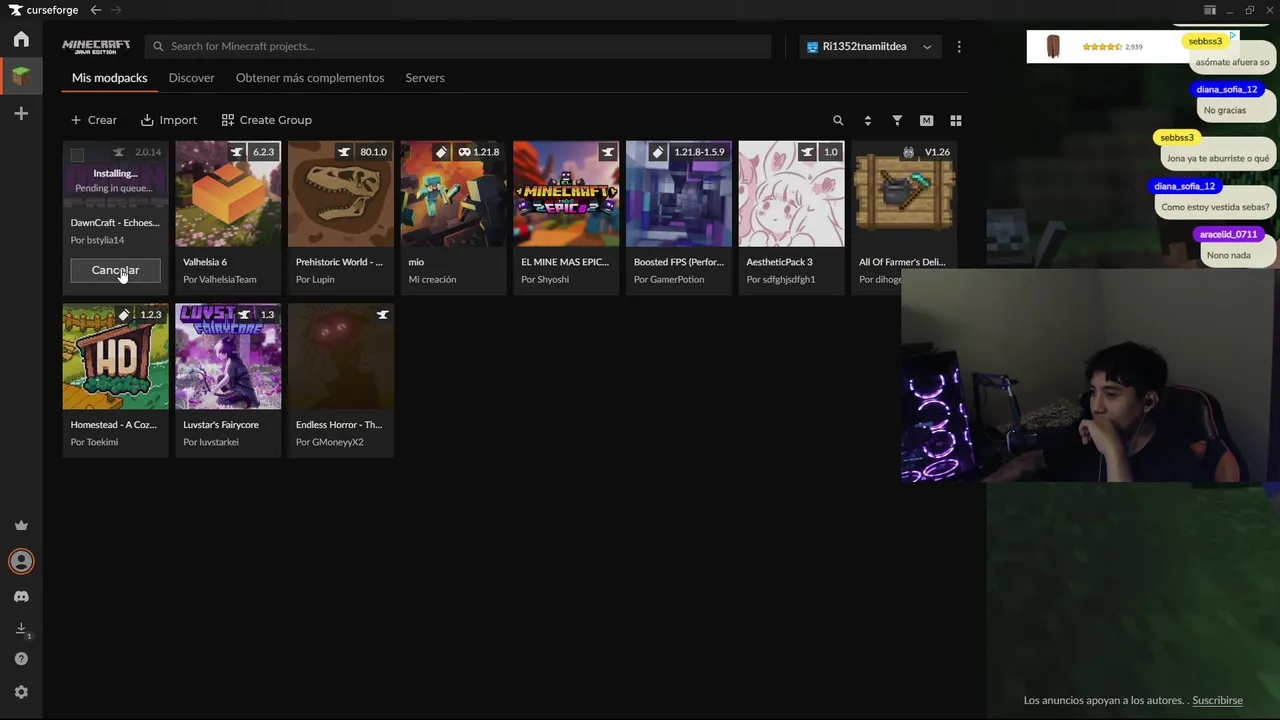The height and width of the screenshot is (720, 1280).
Task: Click the Por Shyoshi author text
Action: 545,280
